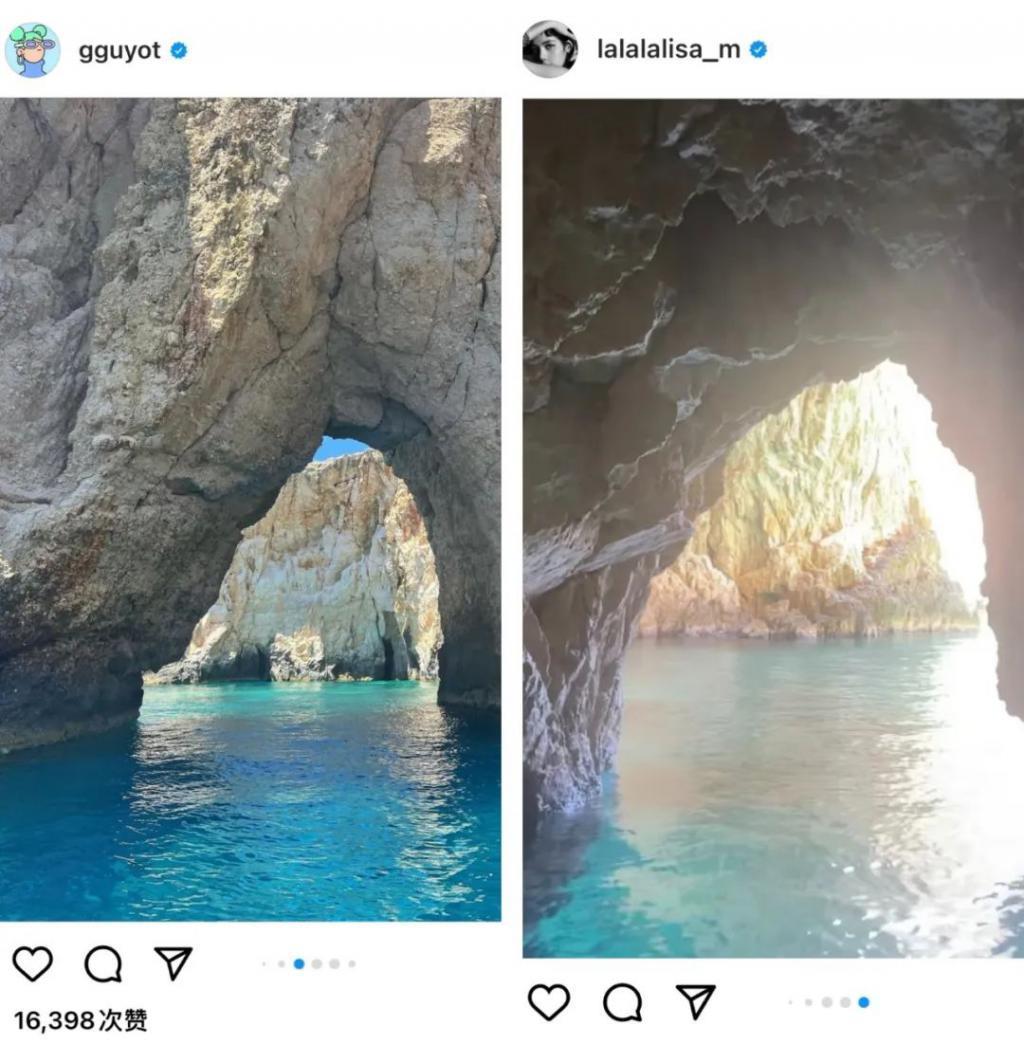
Task: Select the dot right after gguyot's blue dot
Action: (x=317, y=964)
